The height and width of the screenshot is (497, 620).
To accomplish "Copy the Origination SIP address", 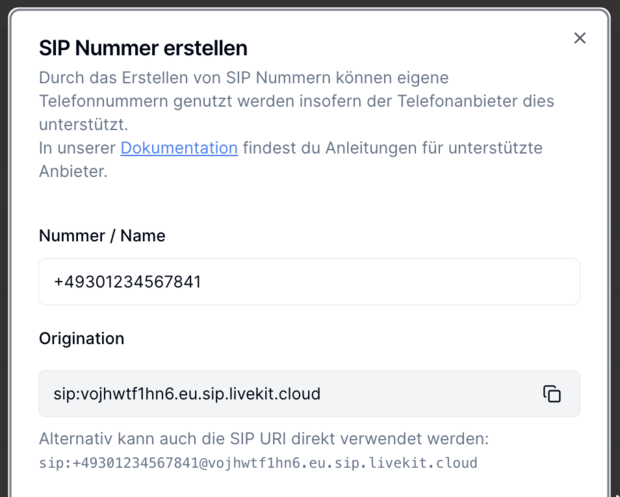I will pyautogui.click(x=552, y=394).
